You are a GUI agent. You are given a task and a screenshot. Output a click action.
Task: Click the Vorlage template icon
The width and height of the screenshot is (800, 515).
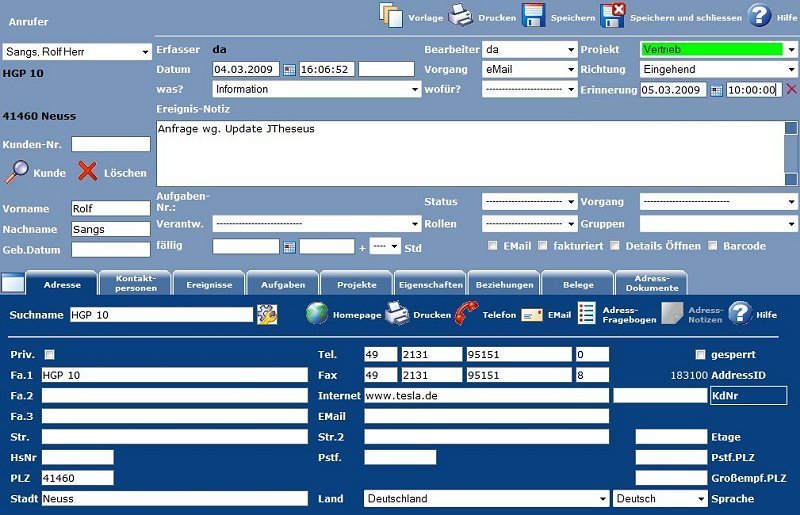click(390, 15)
